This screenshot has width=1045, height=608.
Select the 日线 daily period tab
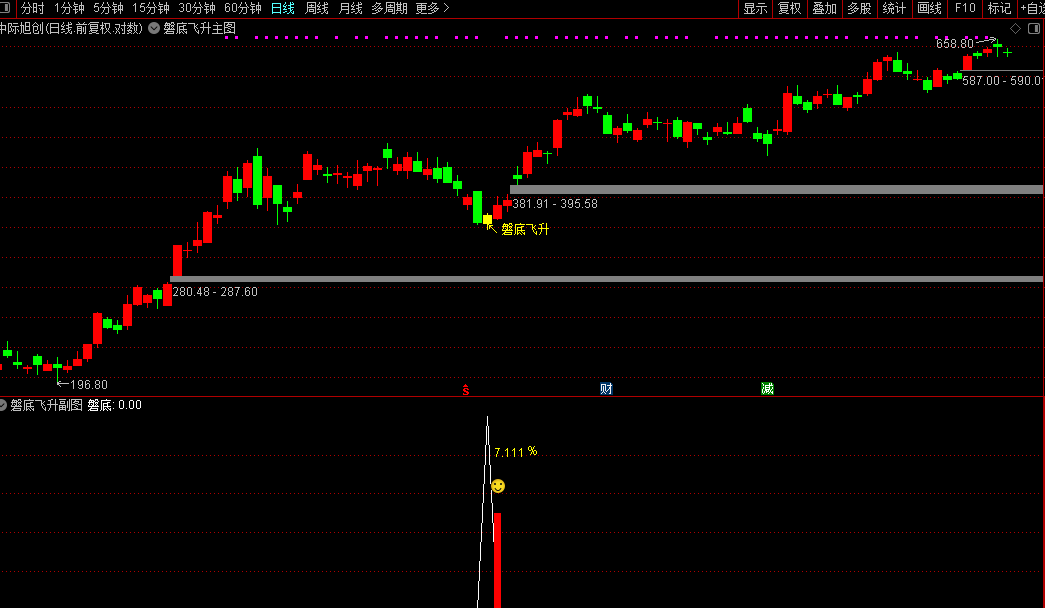pyautogui.click(x=283, y=8)
